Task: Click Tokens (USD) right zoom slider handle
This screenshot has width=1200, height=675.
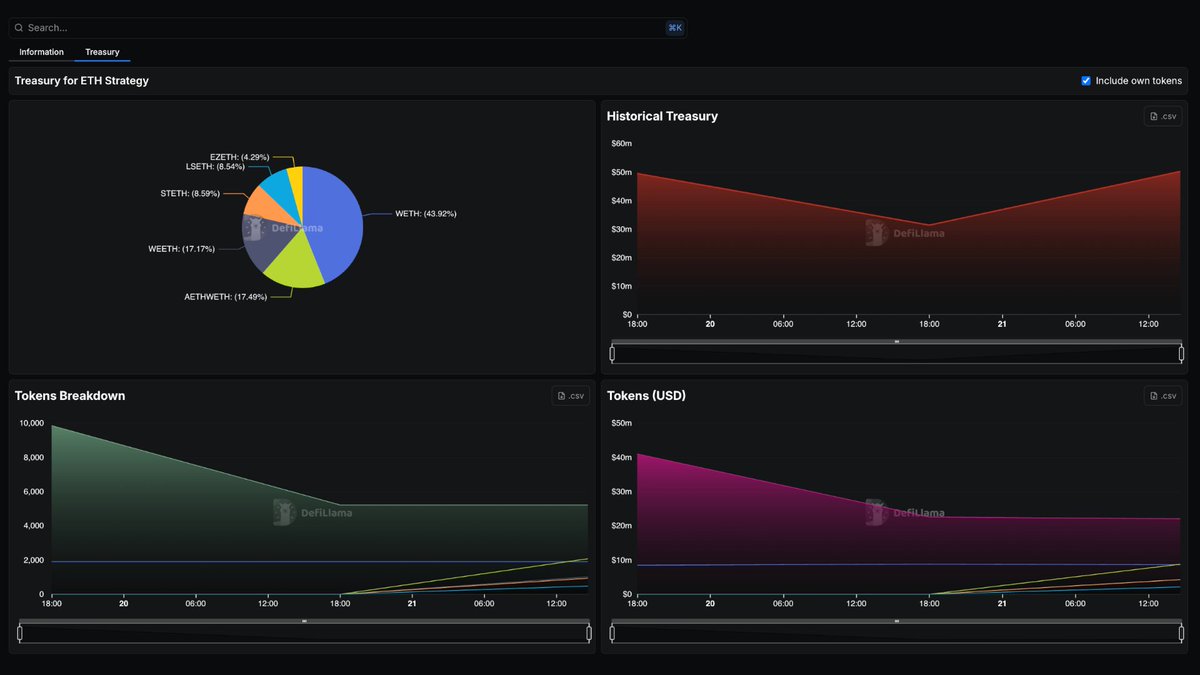Action: click(1181, 633)
